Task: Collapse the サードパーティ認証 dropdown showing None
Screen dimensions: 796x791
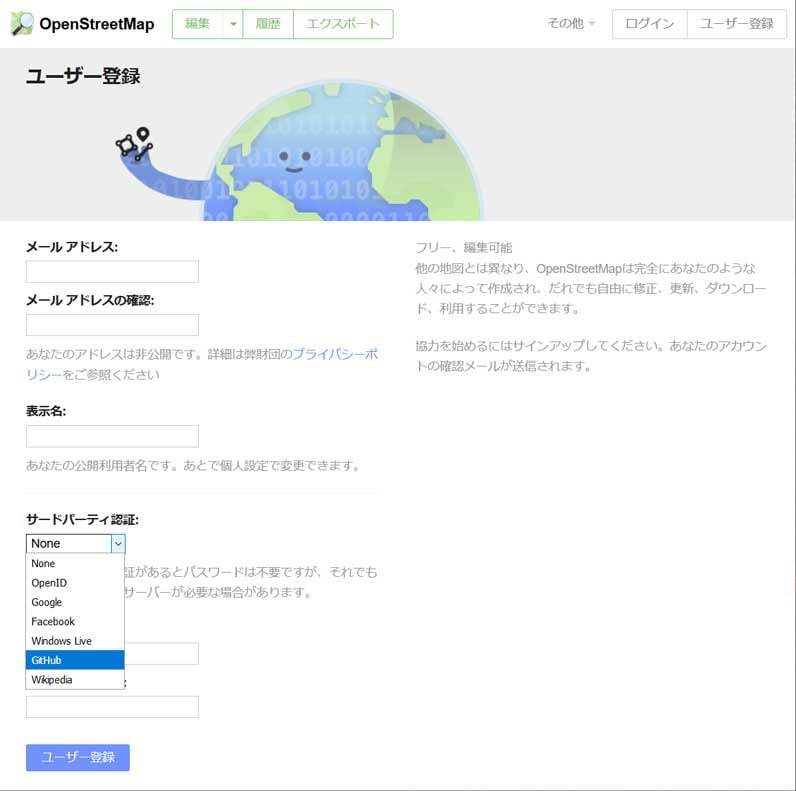Action: click(76, 543)
